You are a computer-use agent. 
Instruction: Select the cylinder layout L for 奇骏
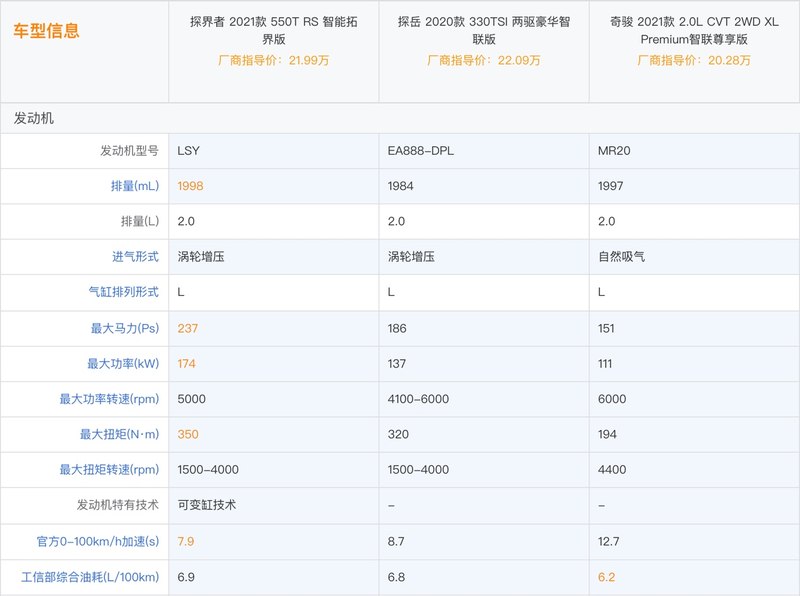click(x=601, y=292)
